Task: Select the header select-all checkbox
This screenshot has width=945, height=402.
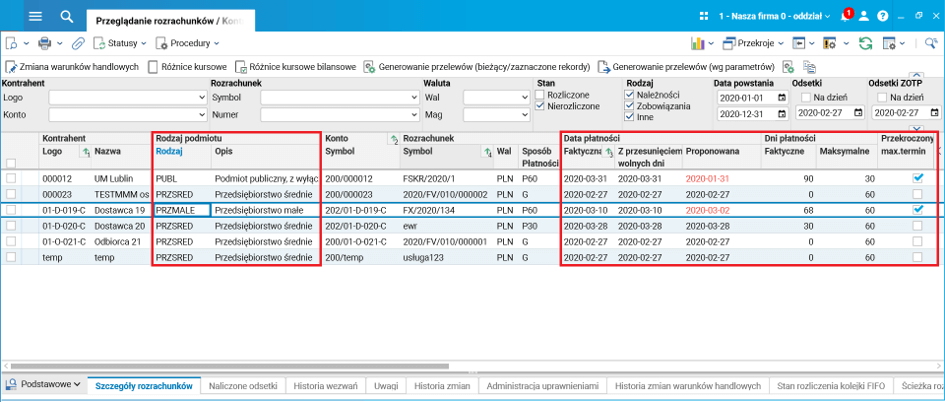Action: click(11, 163)
